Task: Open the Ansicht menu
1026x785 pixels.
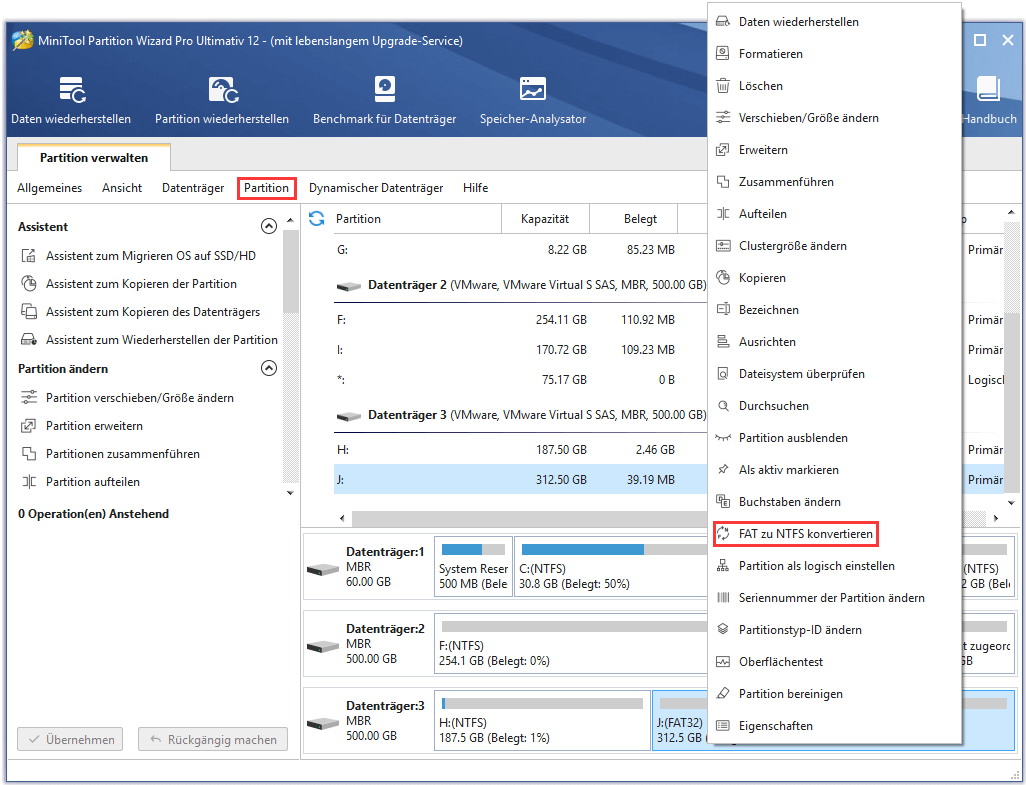Action: pos(122,188)
